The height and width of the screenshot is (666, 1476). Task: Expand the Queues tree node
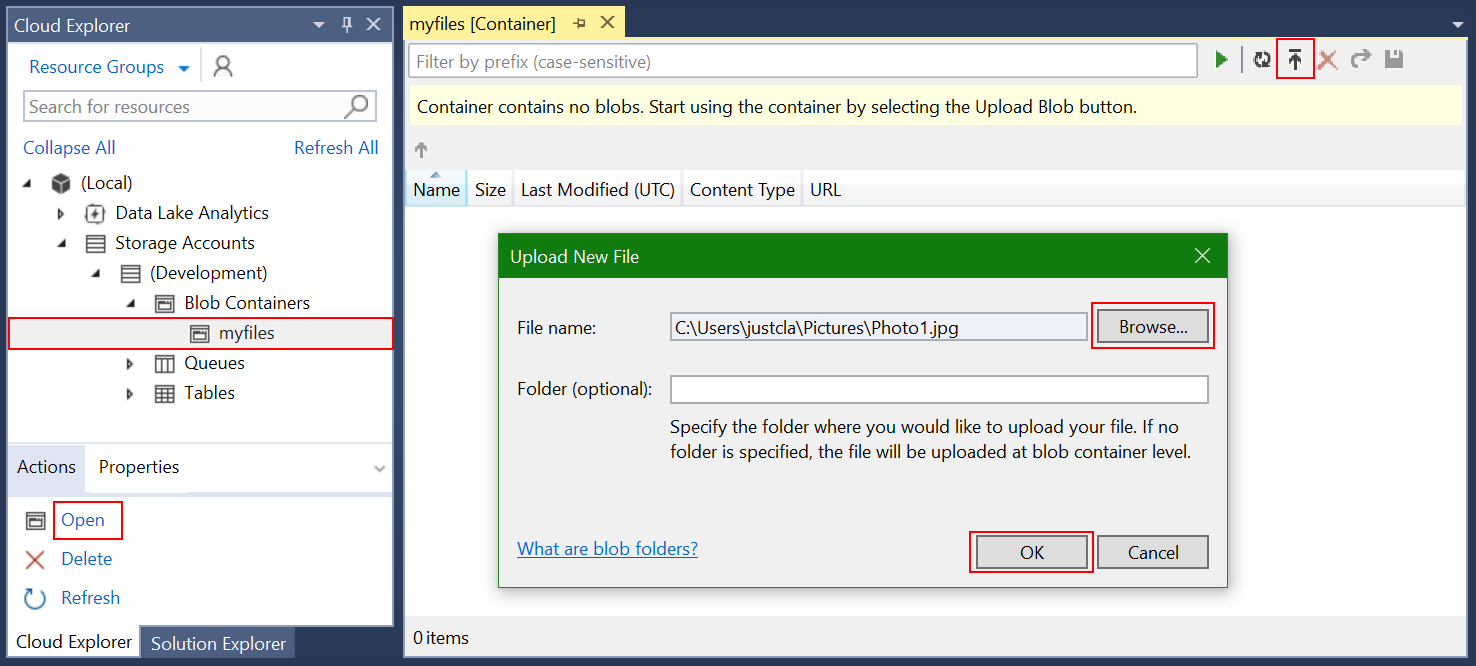click(129, 363)
